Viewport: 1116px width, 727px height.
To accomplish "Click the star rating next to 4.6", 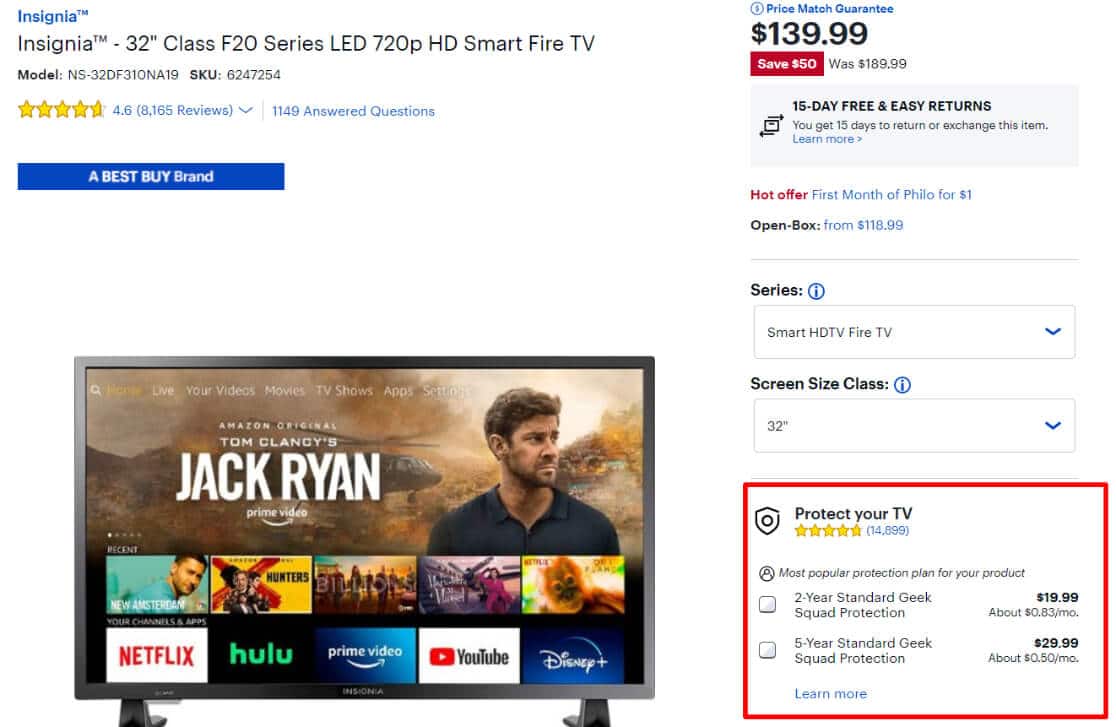I will [60, 109].
